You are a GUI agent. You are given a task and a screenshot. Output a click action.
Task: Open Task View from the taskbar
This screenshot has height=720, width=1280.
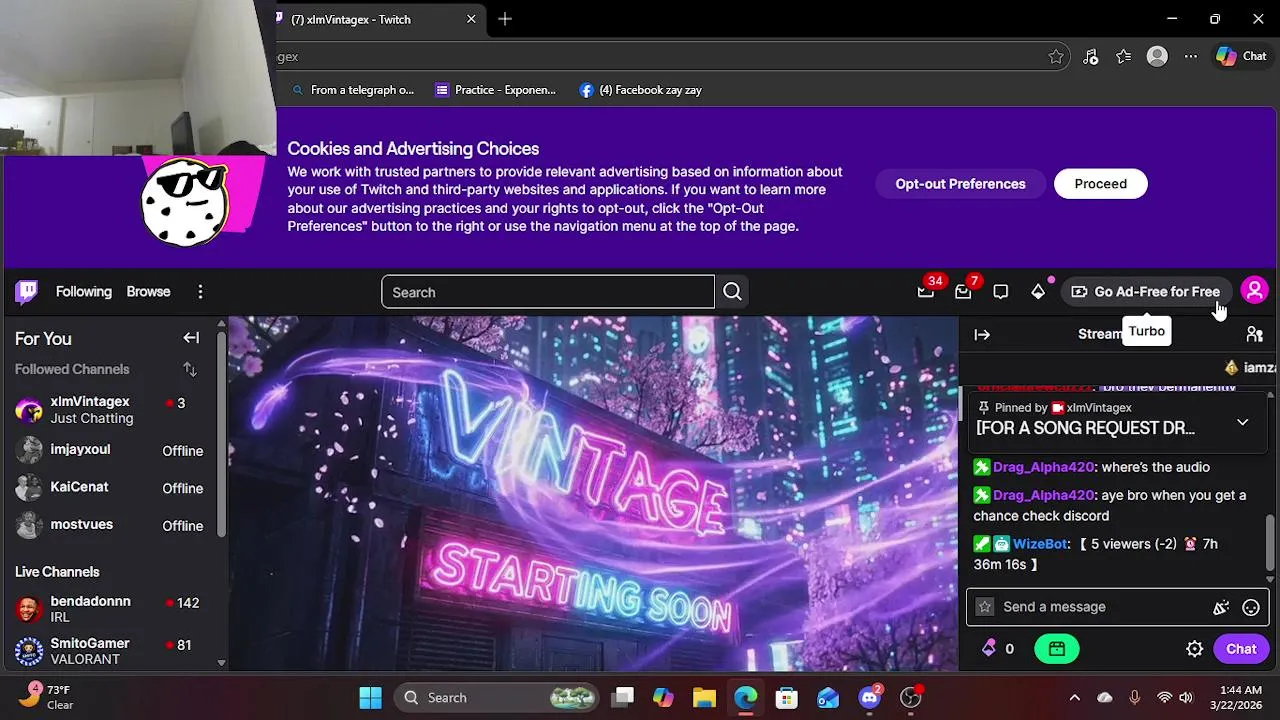click(x=624, y=698)
